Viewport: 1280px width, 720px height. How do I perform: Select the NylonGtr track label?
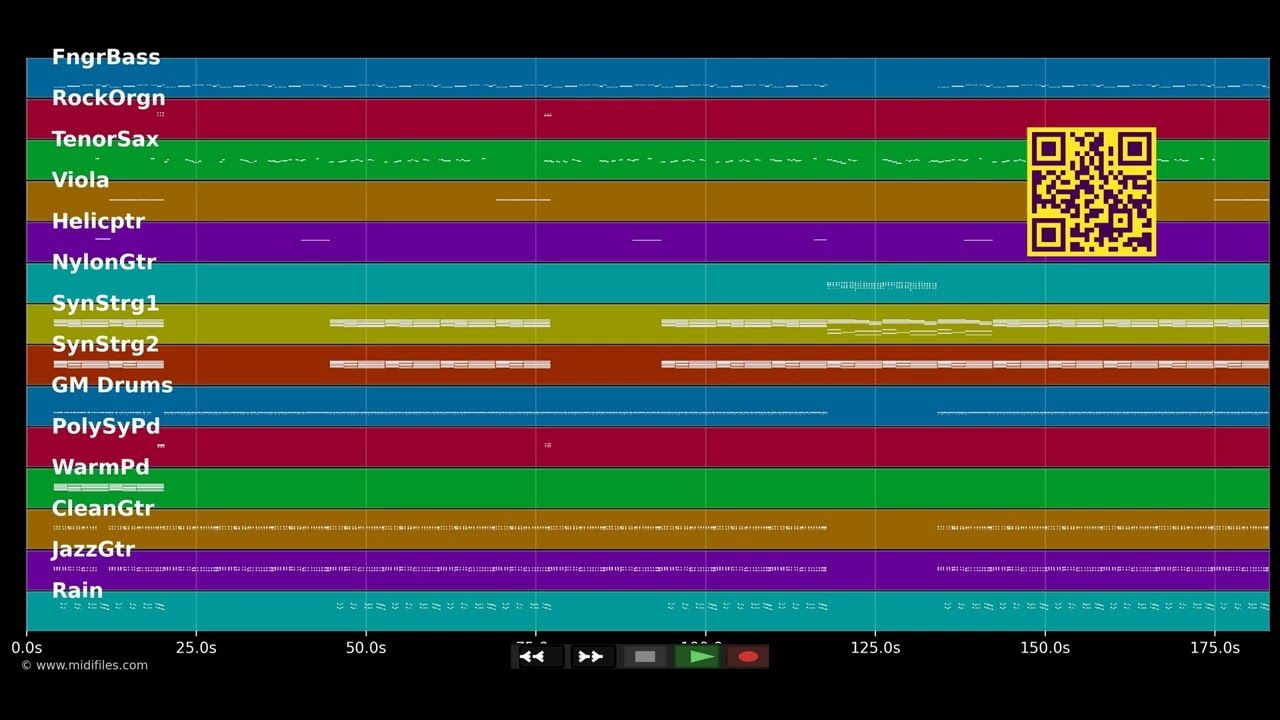pos(104,262)
